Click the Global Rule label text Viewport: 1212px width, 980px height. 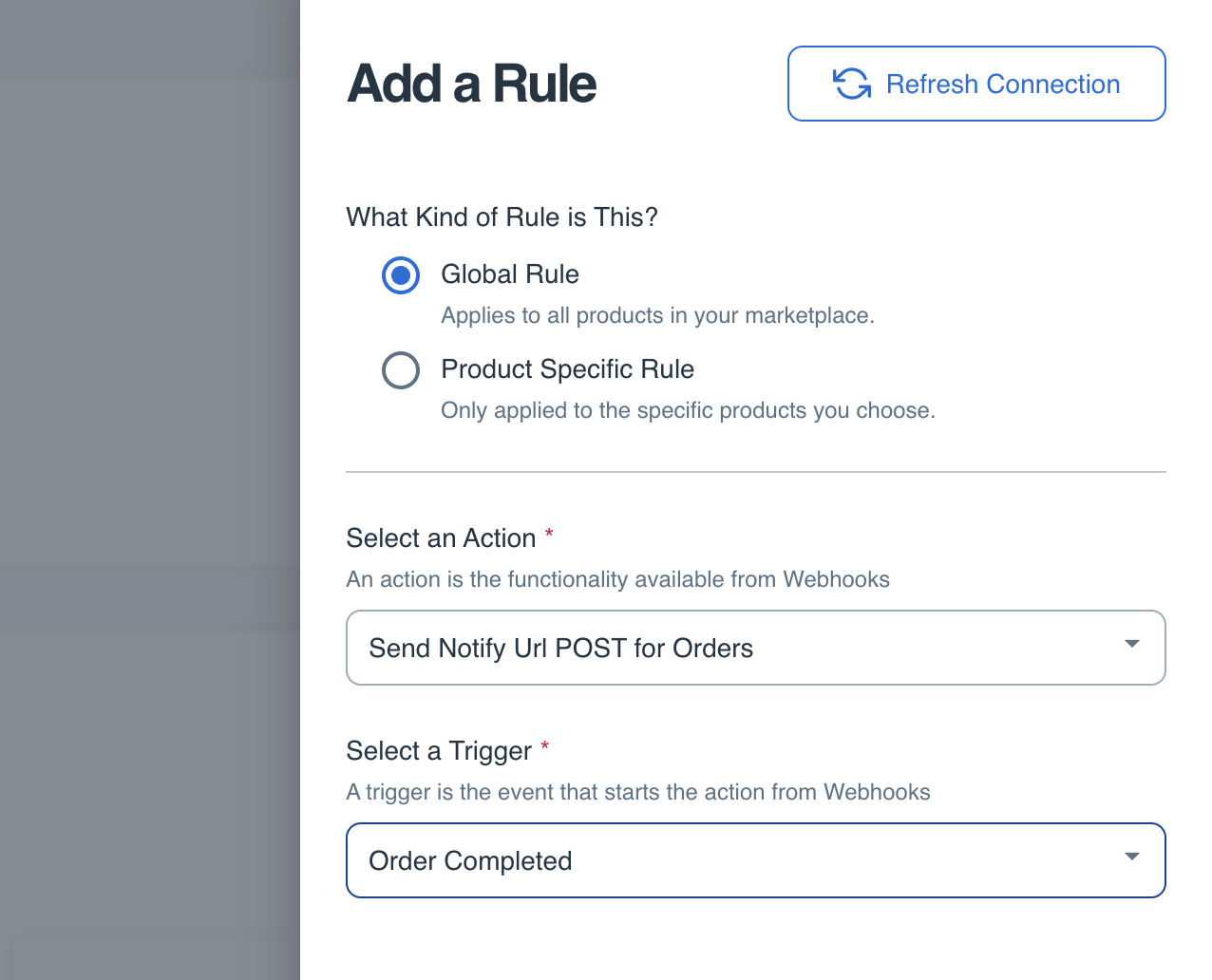coord(510,274)
